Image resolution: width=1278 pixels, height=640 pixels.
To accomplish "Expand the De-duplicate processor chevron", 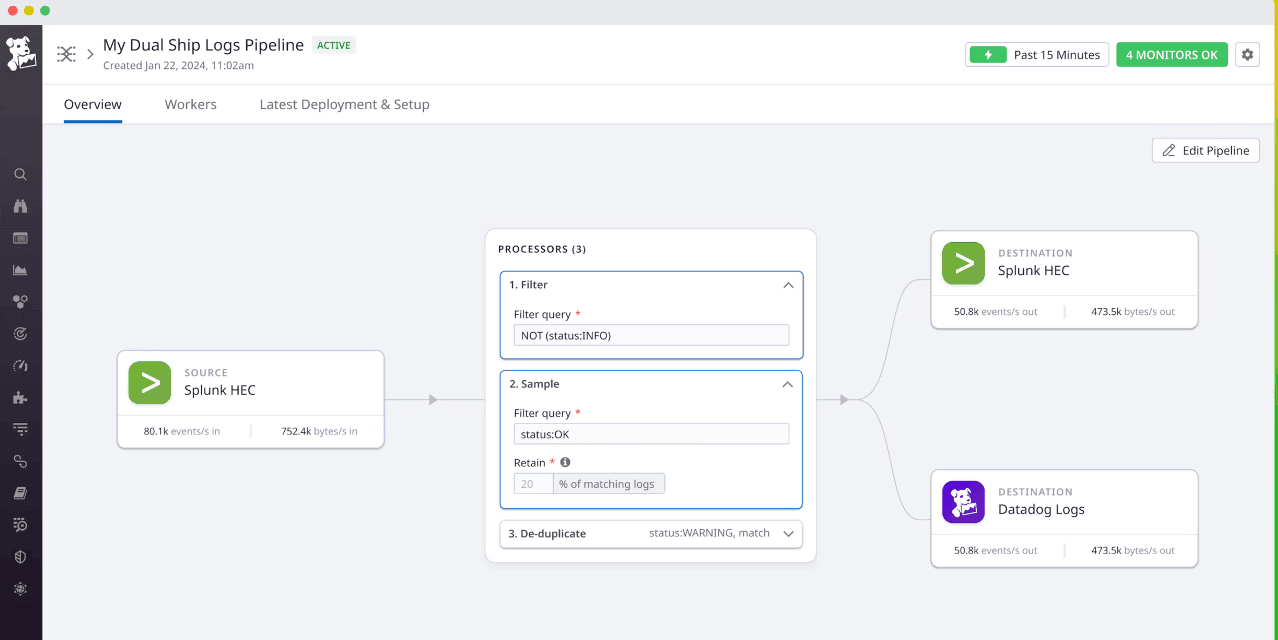I will 788,534.
